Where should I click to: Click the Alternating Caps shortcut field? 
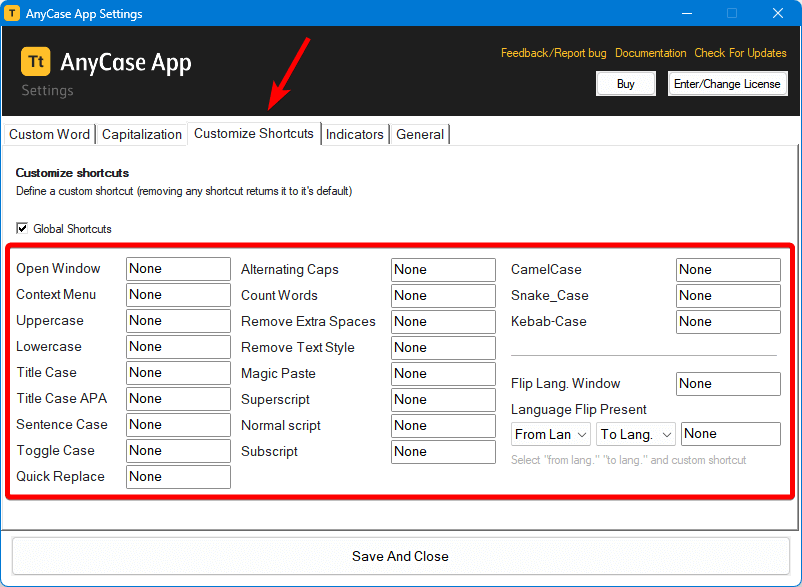click(x=443, y=270)
